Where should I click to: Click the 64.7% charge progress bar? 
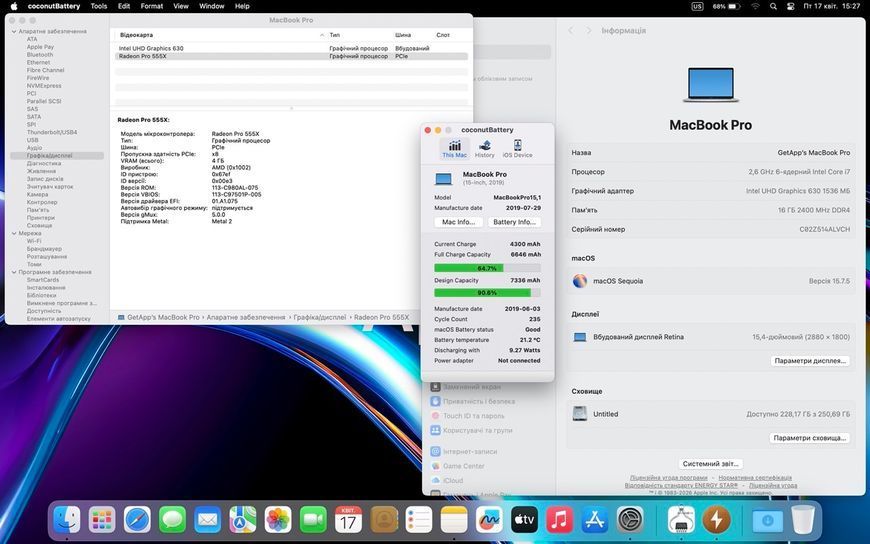487,268
